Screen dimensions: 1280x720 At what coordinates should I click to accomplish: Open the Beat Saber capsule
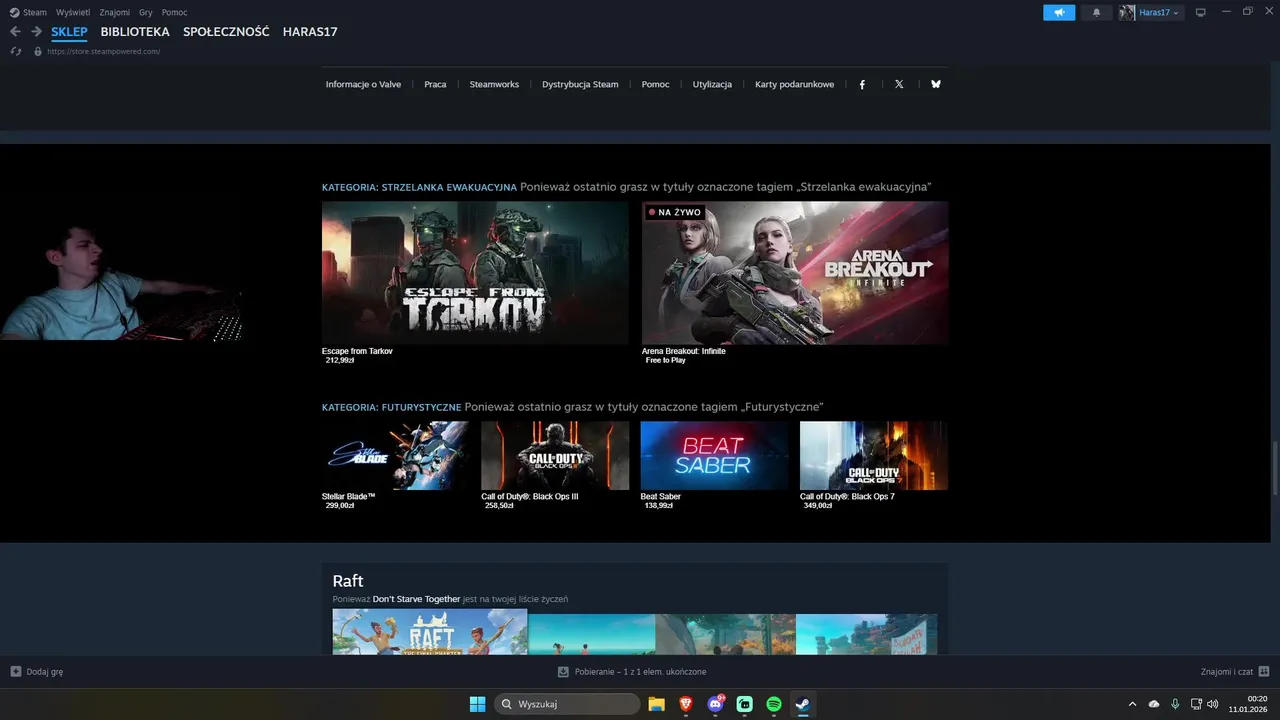click(x=714, y=455)
